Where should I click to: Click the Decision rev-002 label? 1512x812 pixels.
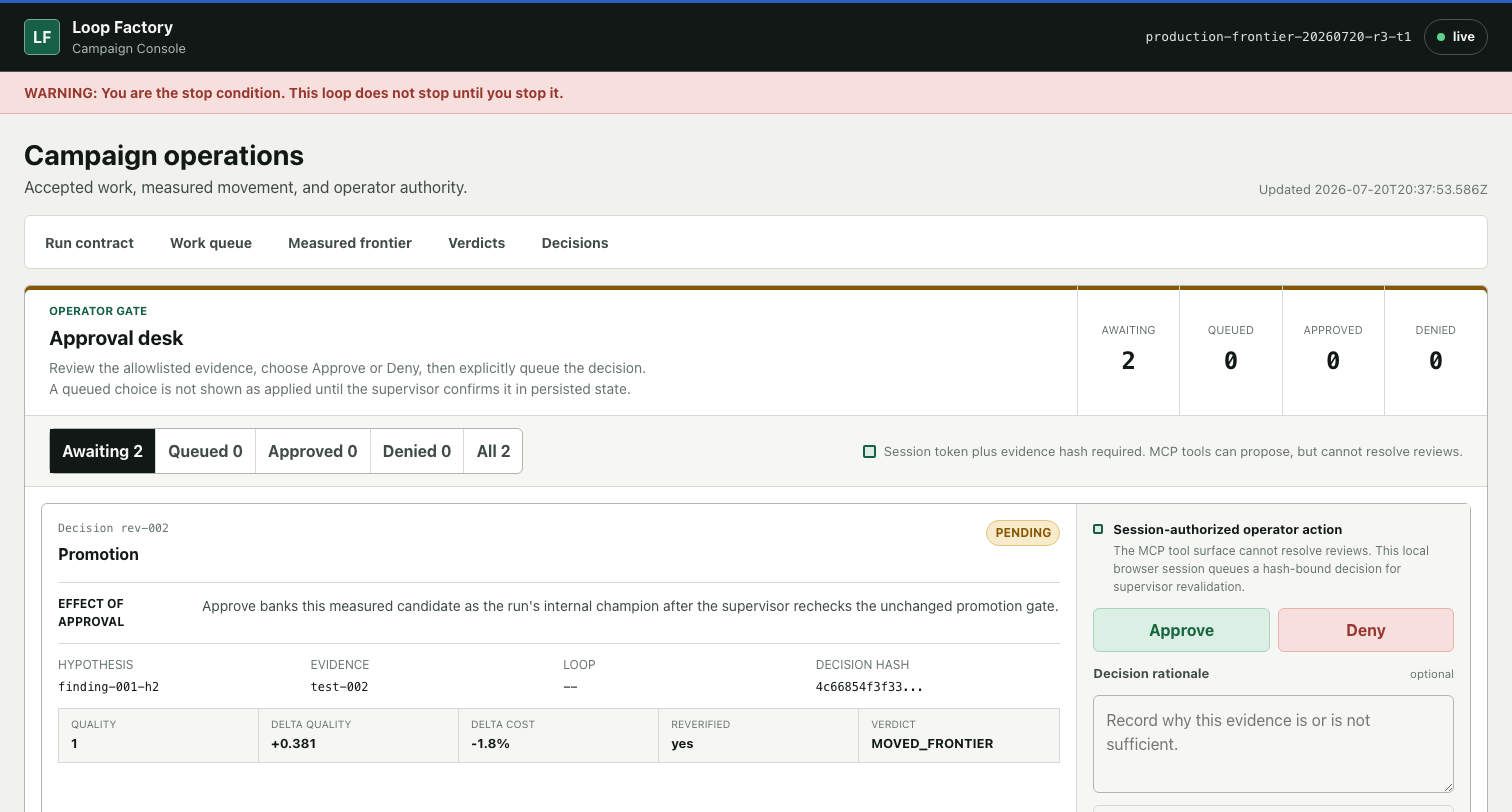click(113, 528)
